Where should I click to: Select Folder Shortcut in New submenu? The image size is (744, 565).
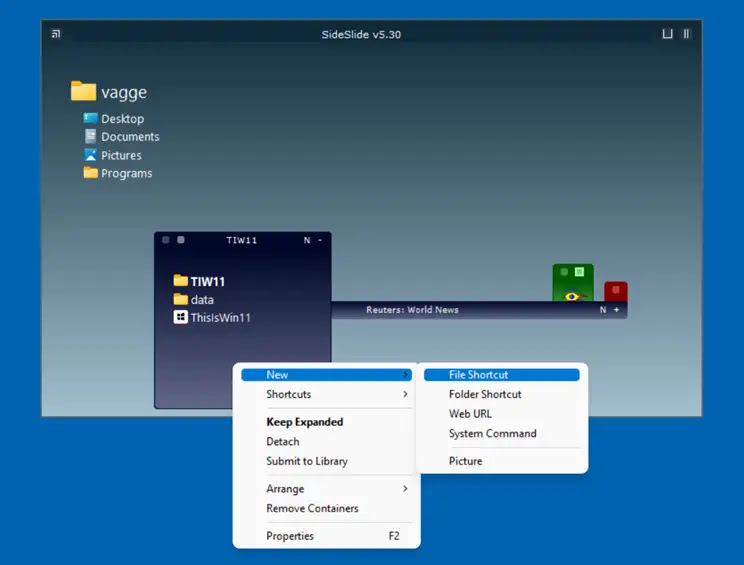tap(502, 394)
